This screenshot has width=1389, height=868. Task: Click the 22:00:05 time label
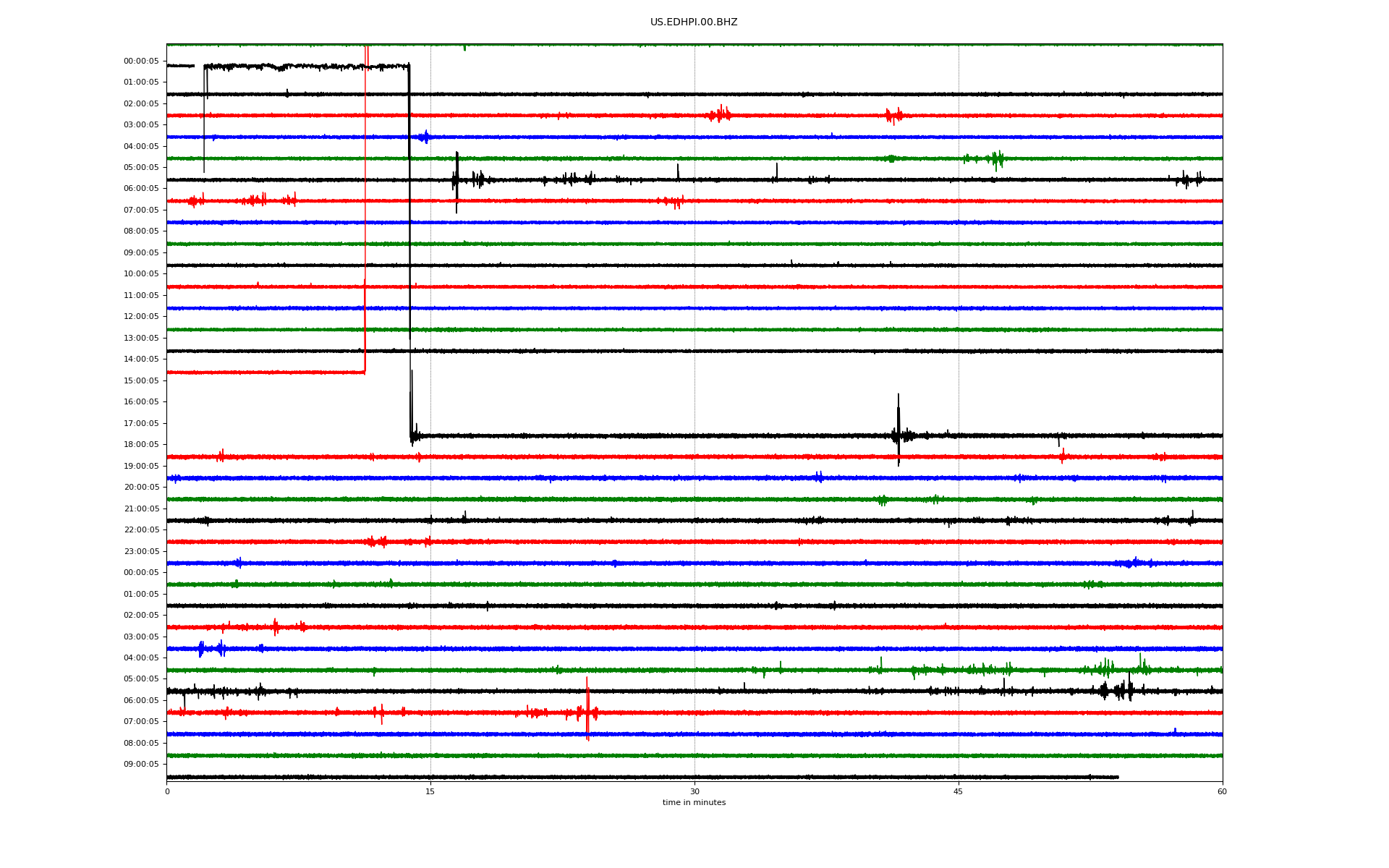[x=141, y=529]
